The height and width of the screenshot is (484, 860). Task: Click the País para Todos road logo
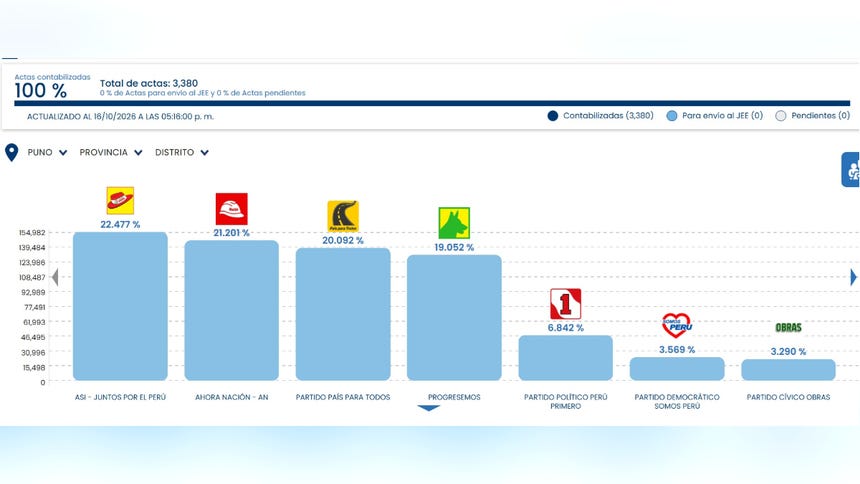point(343,216)
